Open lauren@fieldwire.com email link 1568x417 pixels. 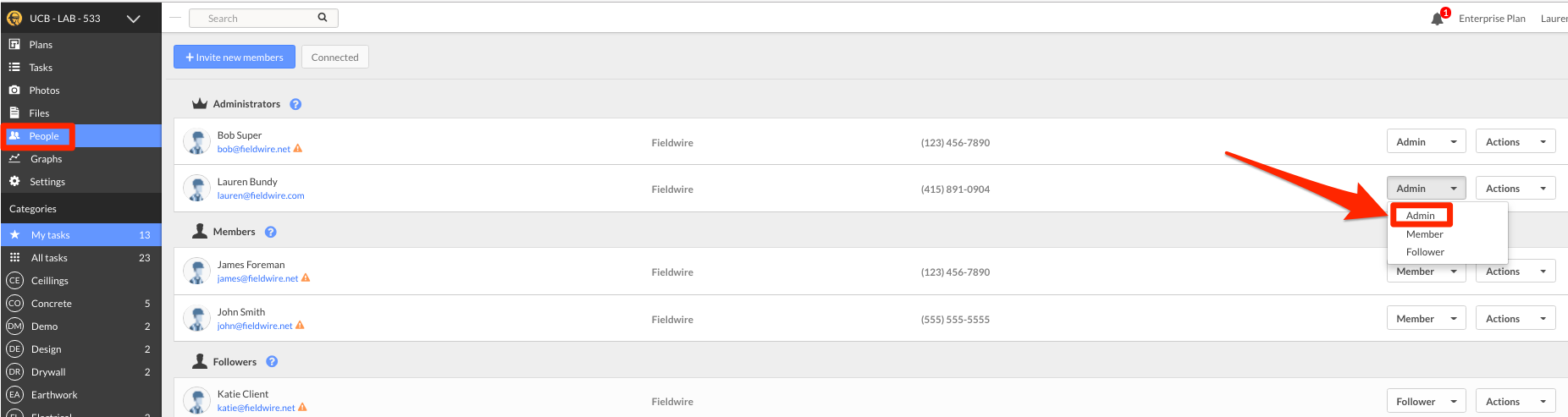click(261, 195)
